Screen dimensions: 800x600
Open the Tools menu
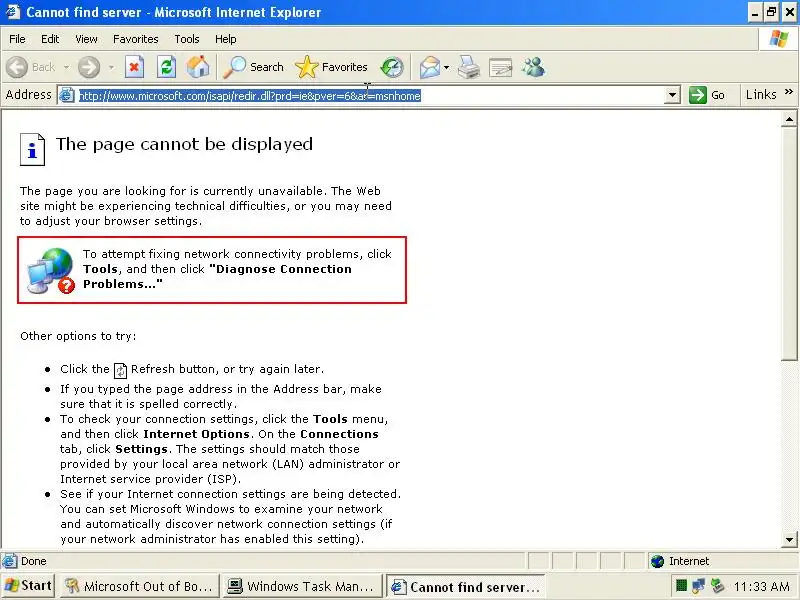click(187, 39)
